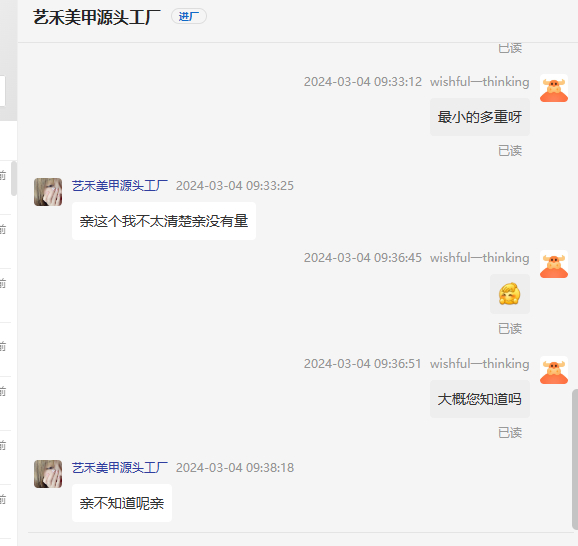578x546 pixels.
Task: Click buyer avatar beside 09:33:12 message
Action: pos(554,88)
